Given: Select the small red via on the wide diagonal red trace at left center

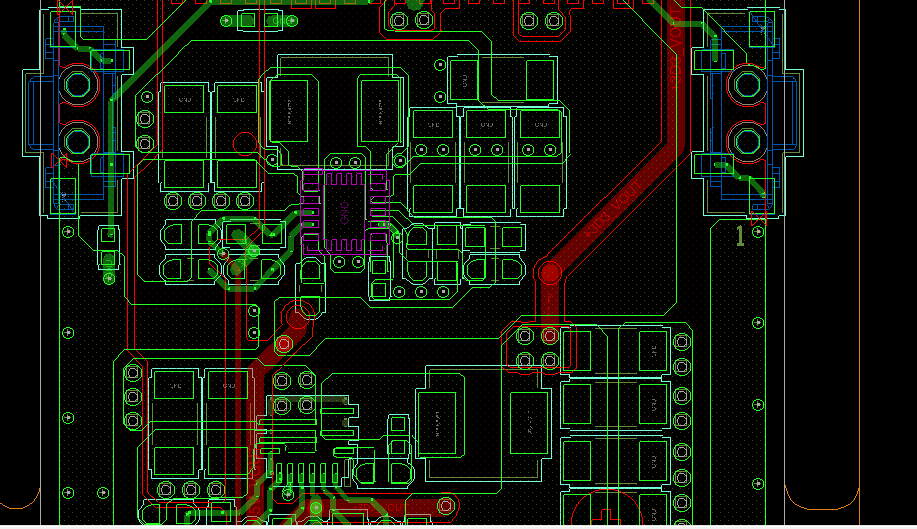Looking at the screenshot, I should (x=284, y=344).
